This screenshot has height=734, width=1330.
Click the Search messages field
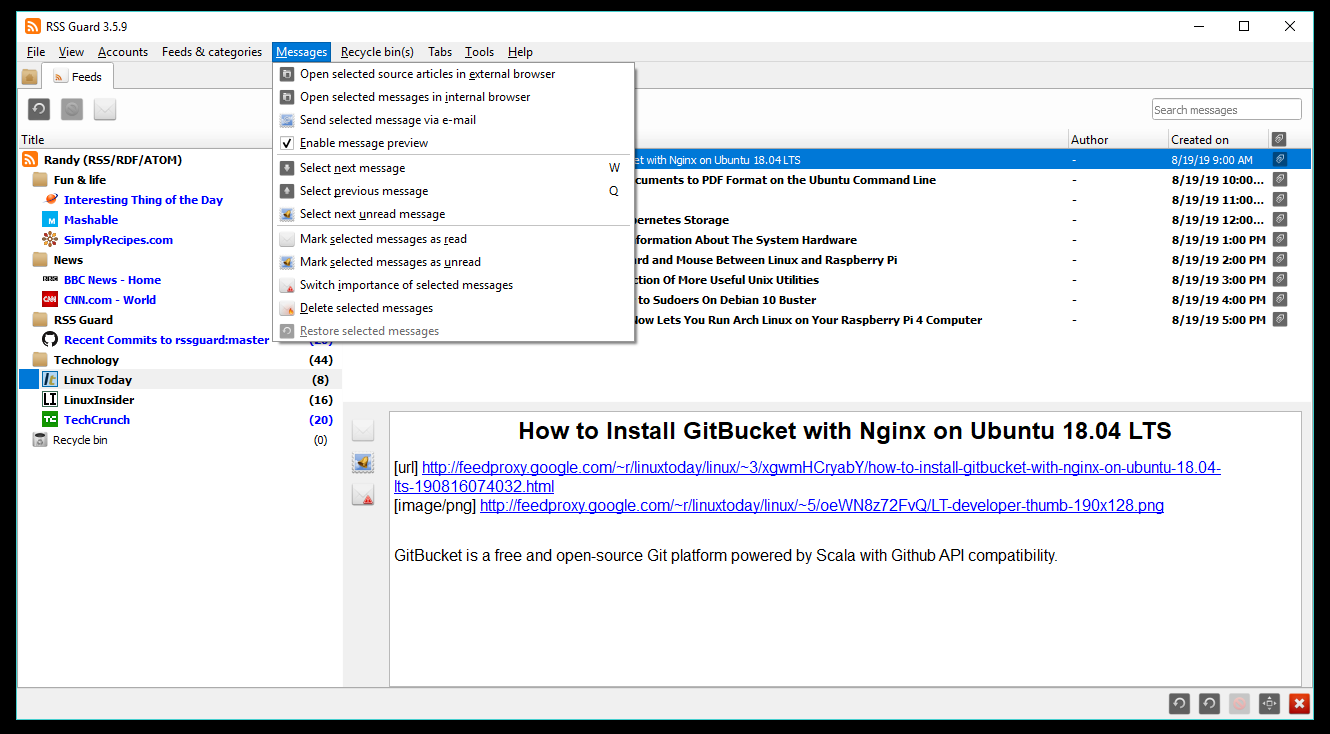(1227, 110)
